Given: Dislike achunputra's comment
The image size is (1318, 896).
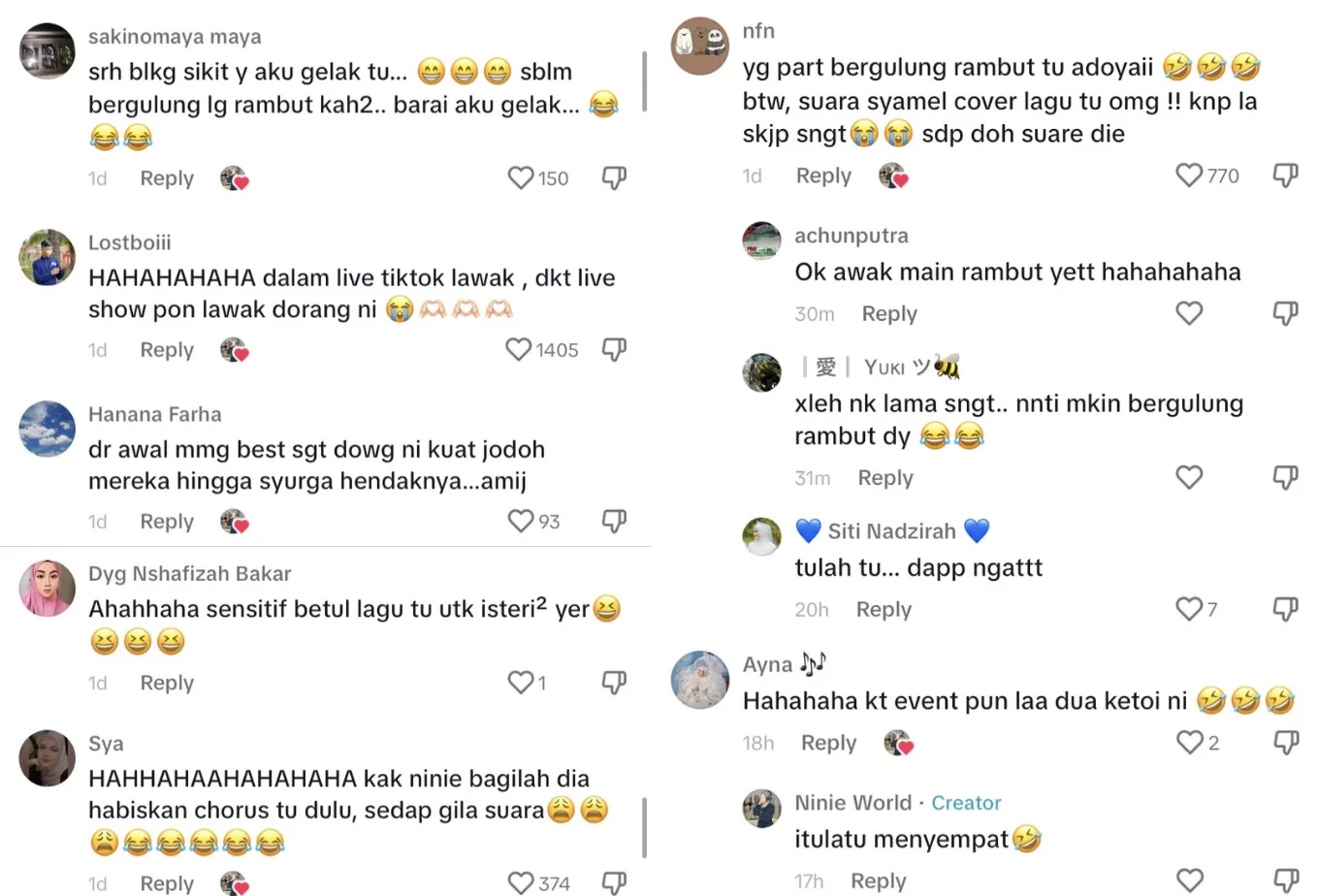Looking at the screenshot, I should tap(1285, 313).
